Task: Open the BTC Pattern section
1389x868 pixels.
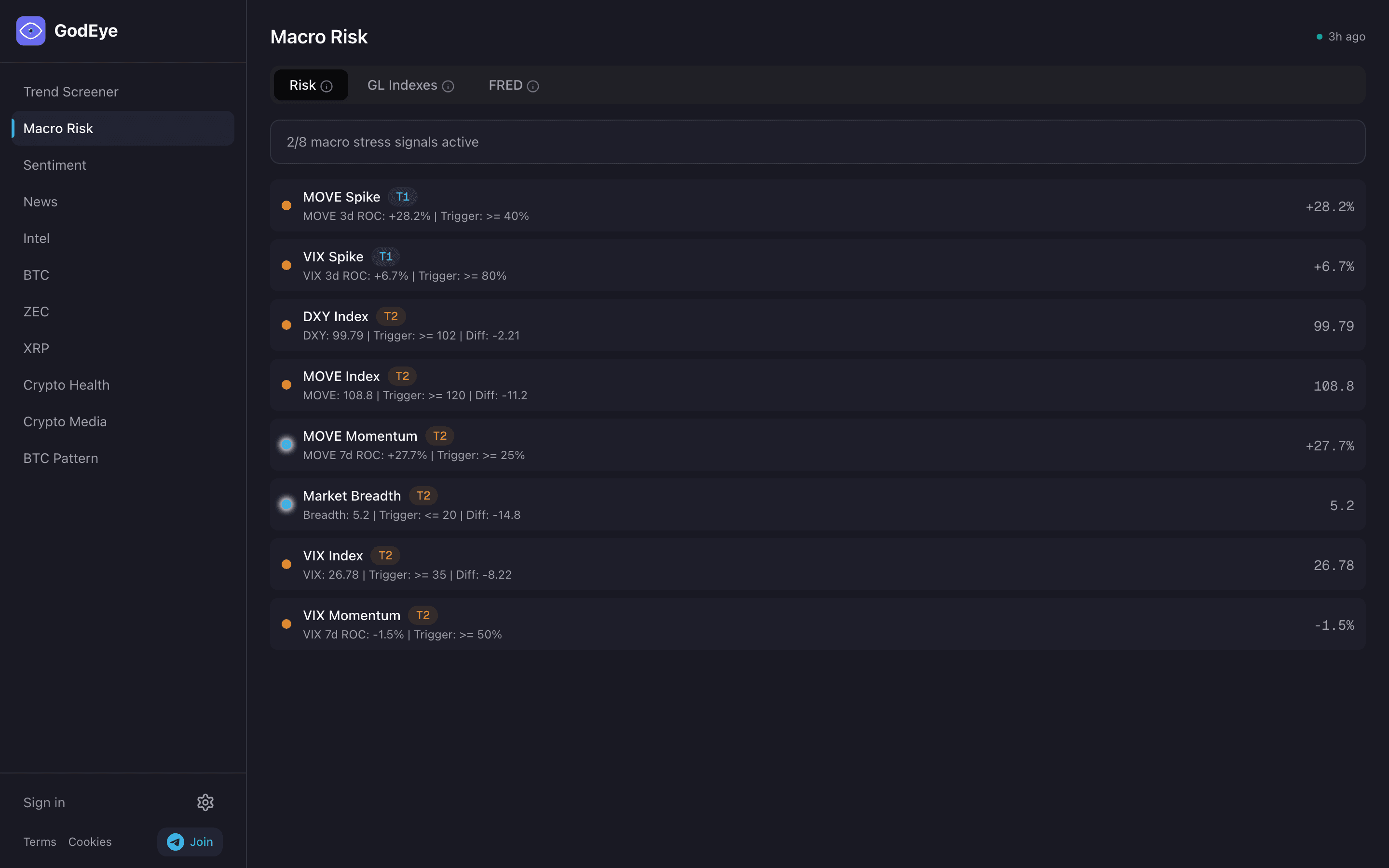Action: pyautogui.click(x=60, y=458)
